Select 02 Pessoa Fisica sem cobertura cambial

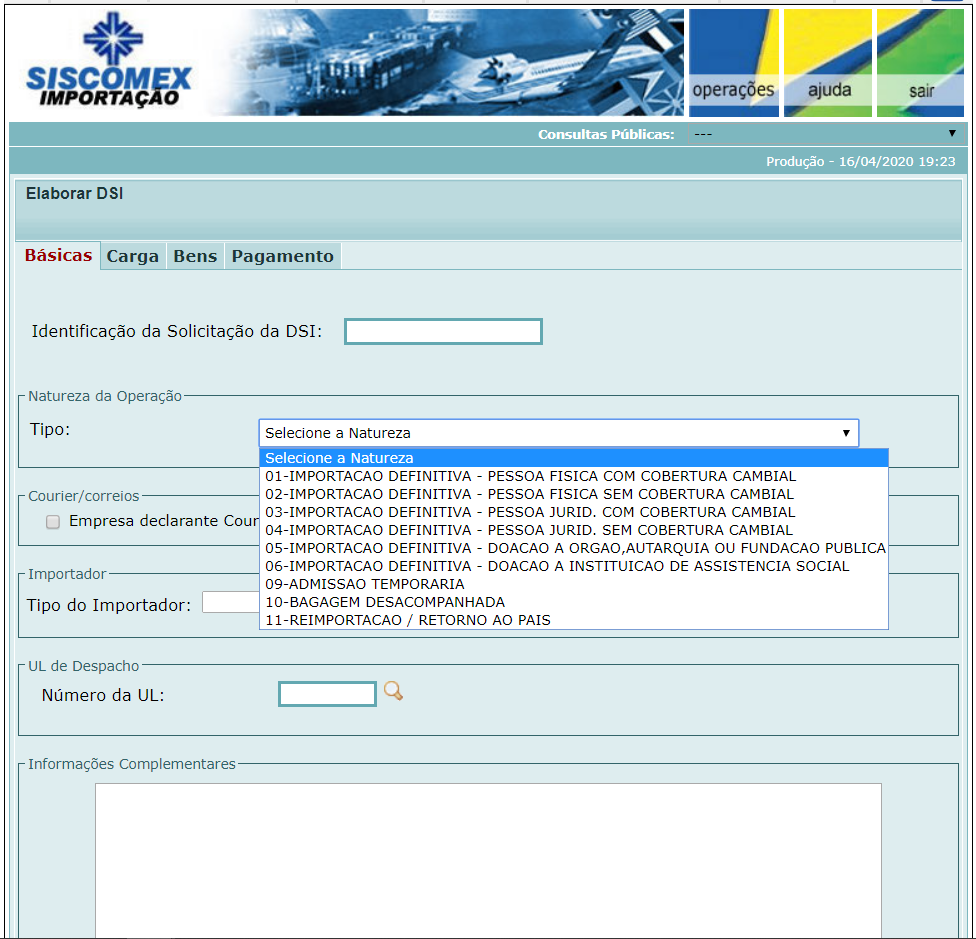[x=573, y=494]
